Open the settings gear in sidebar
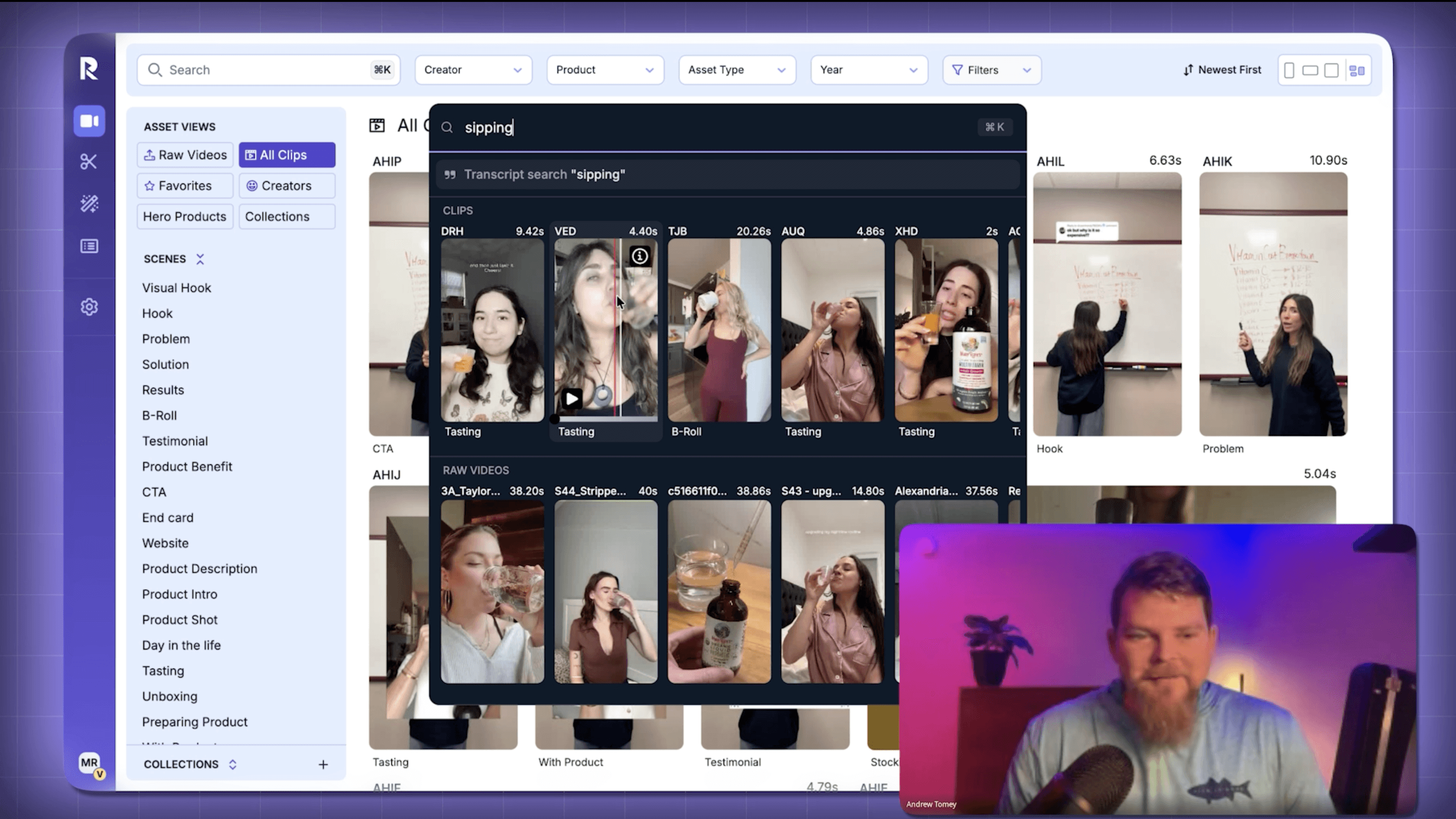 coord(89,306)
